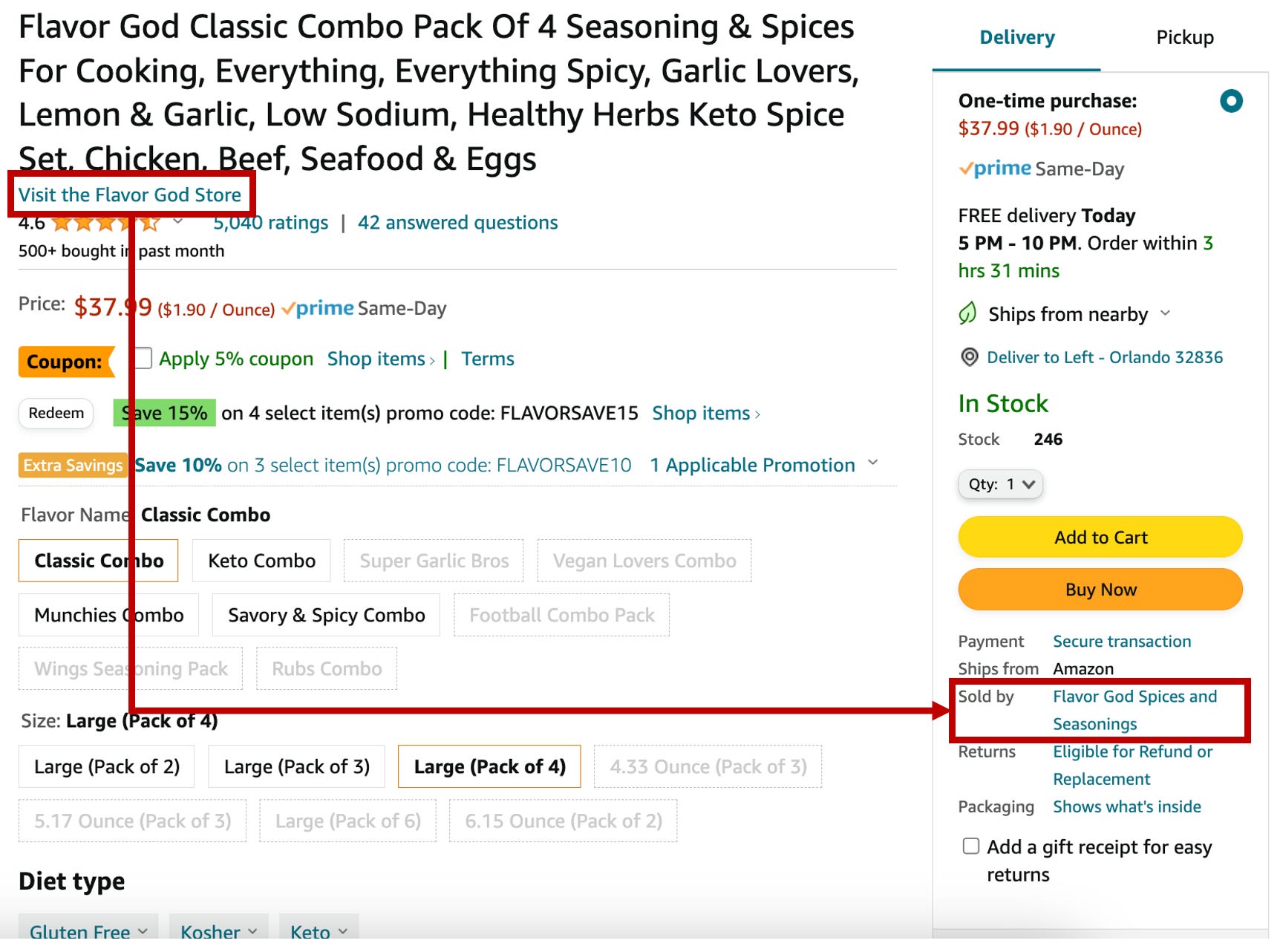This screenshot has width=1280, height=952.
Task: Click the green Save 15% badge
Action: tap(165, 413)
